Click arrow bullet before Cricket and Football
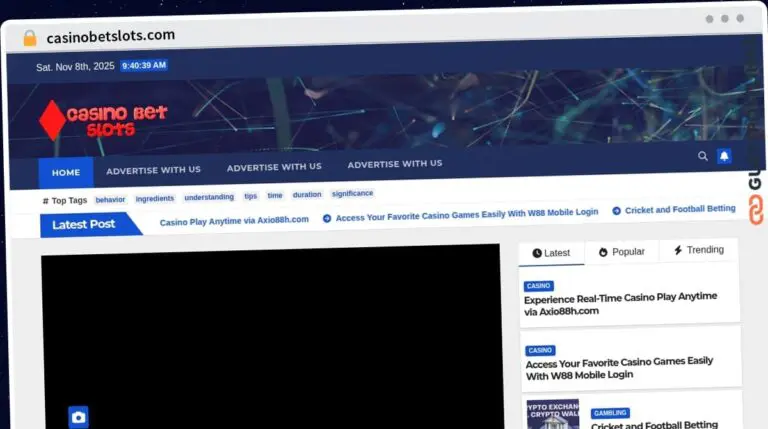 616,211
